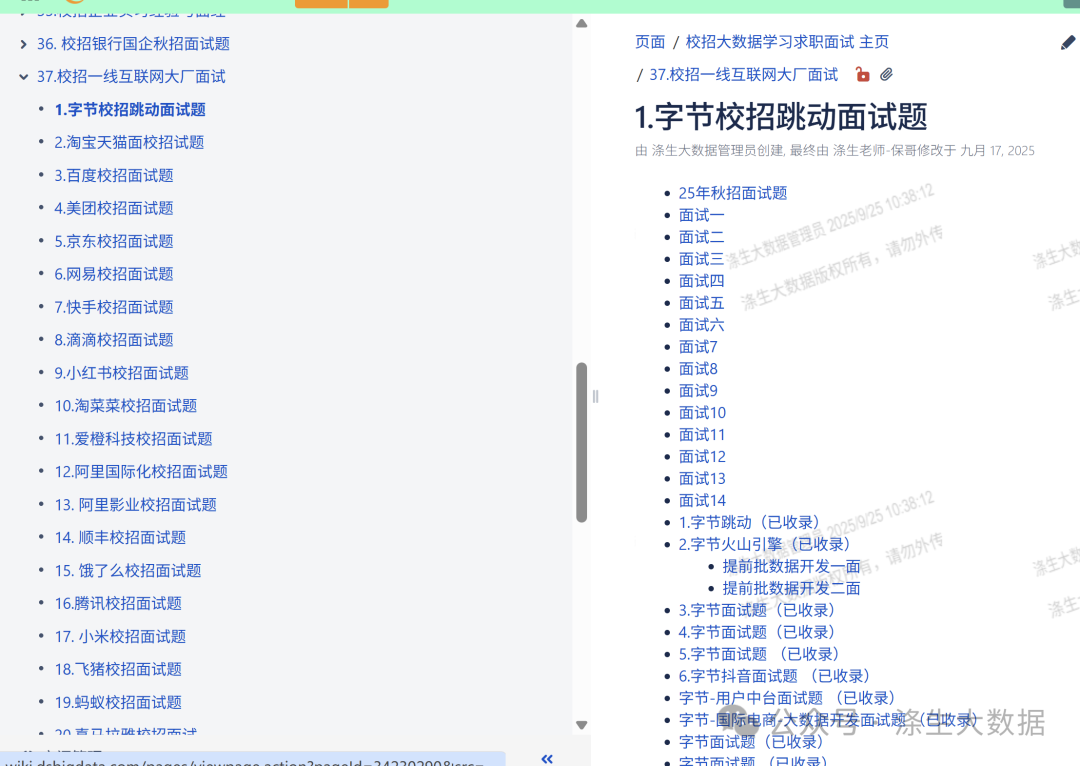This screenshot has width=1080, height=766.
Task: Open the 25年秋招面试题 link
Action: point(733,192)
